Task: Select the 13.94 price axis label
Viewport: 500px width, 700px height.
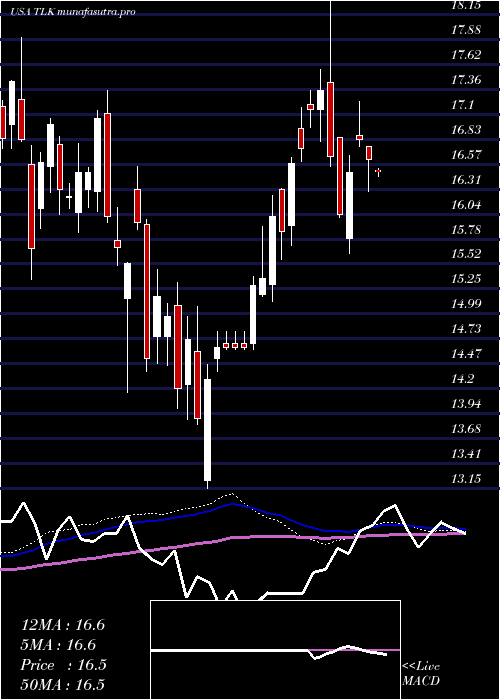Action: [x=466, y=404]
